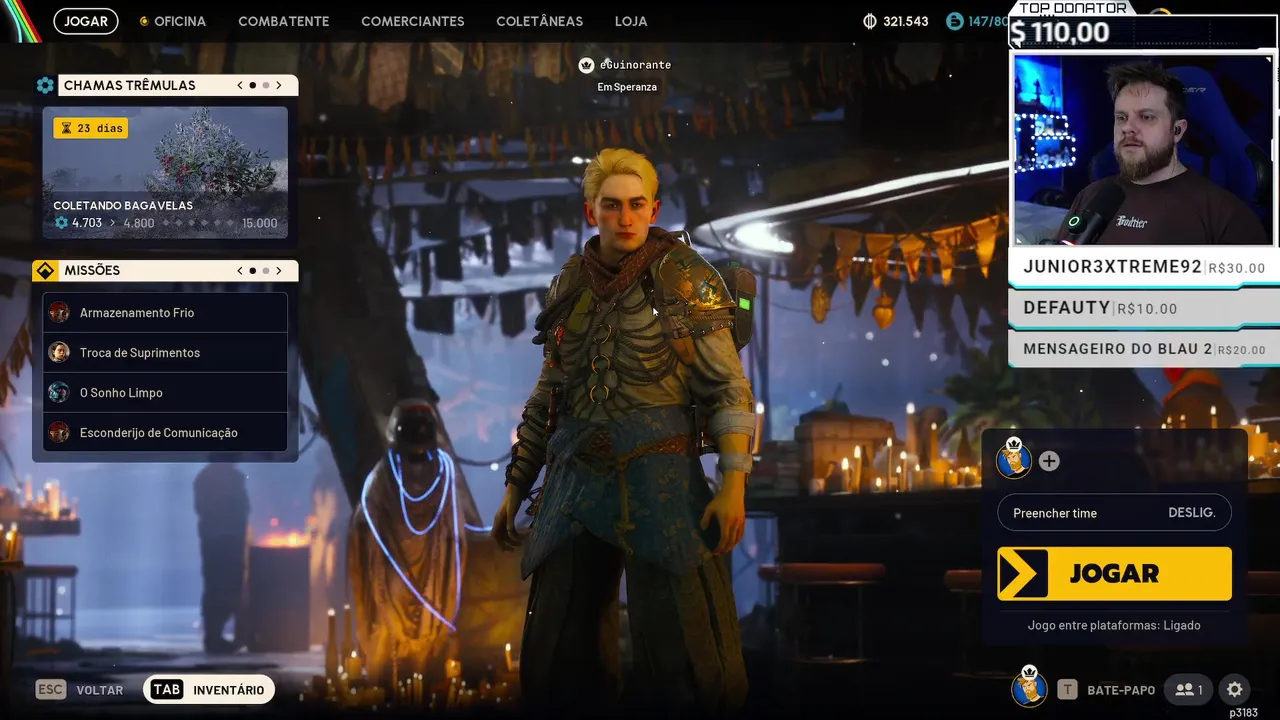Click the blue token icon beside 147/80
This screenshot has width=1280, height=720.
point(954,21)
